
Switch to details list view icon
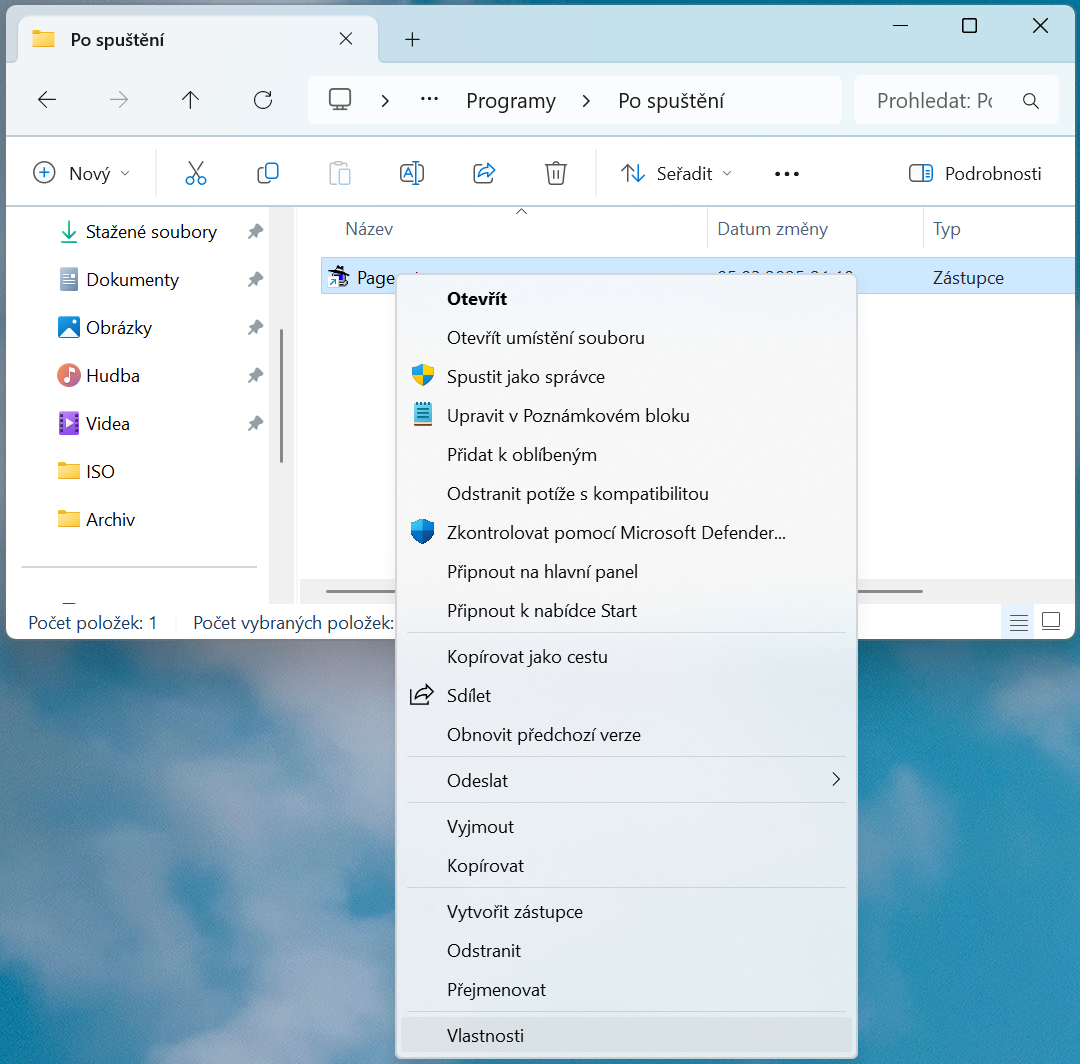(x=1019, y=623)
